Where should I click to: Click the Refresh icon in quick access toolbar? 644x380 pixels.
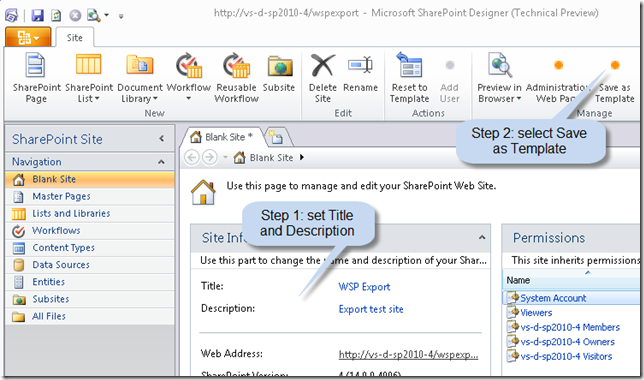(x=56, y=16)
